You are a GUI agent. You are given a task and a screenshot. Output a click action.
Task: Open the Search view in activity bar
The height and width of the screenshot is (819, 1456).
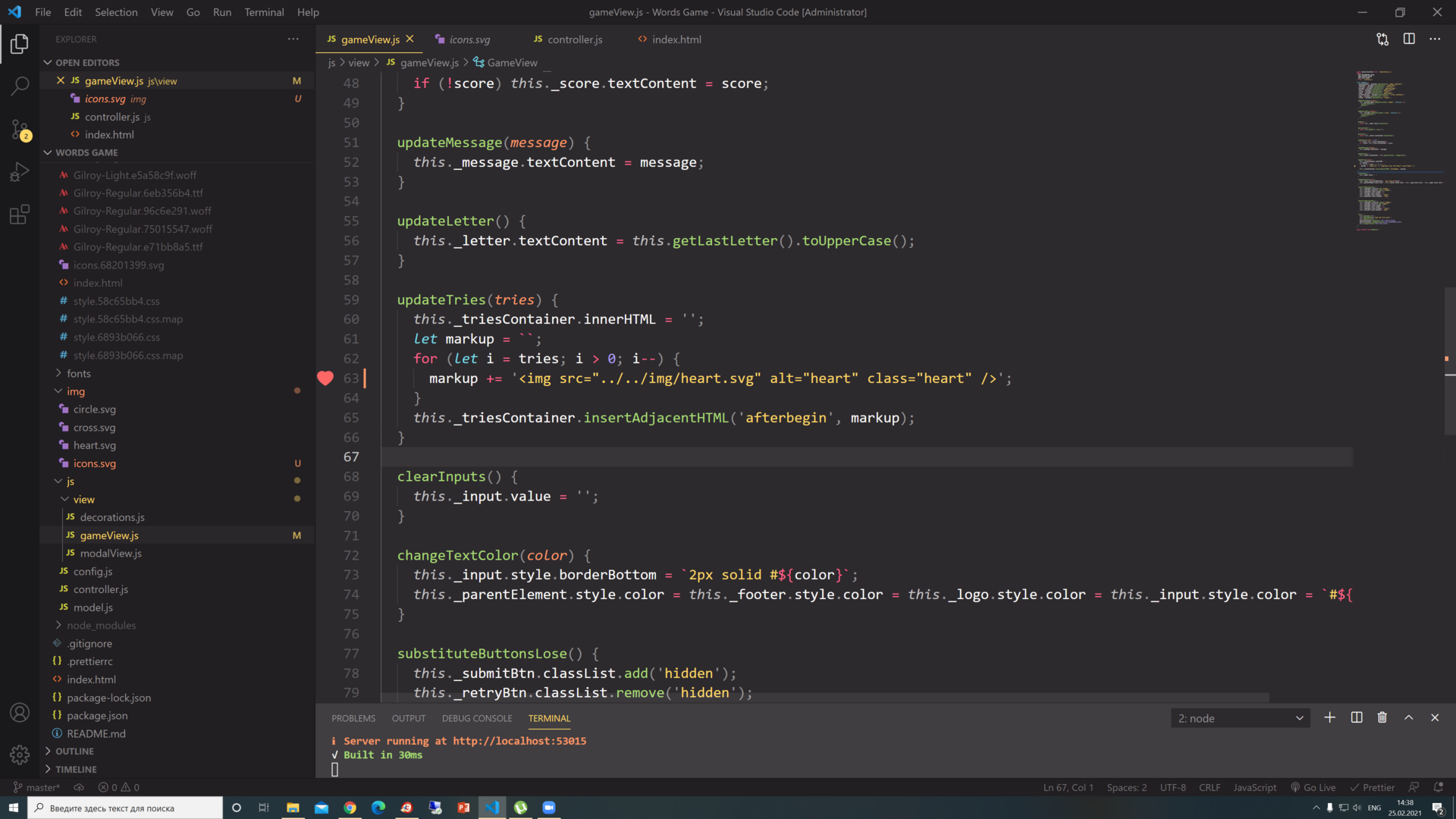(20, 86)
